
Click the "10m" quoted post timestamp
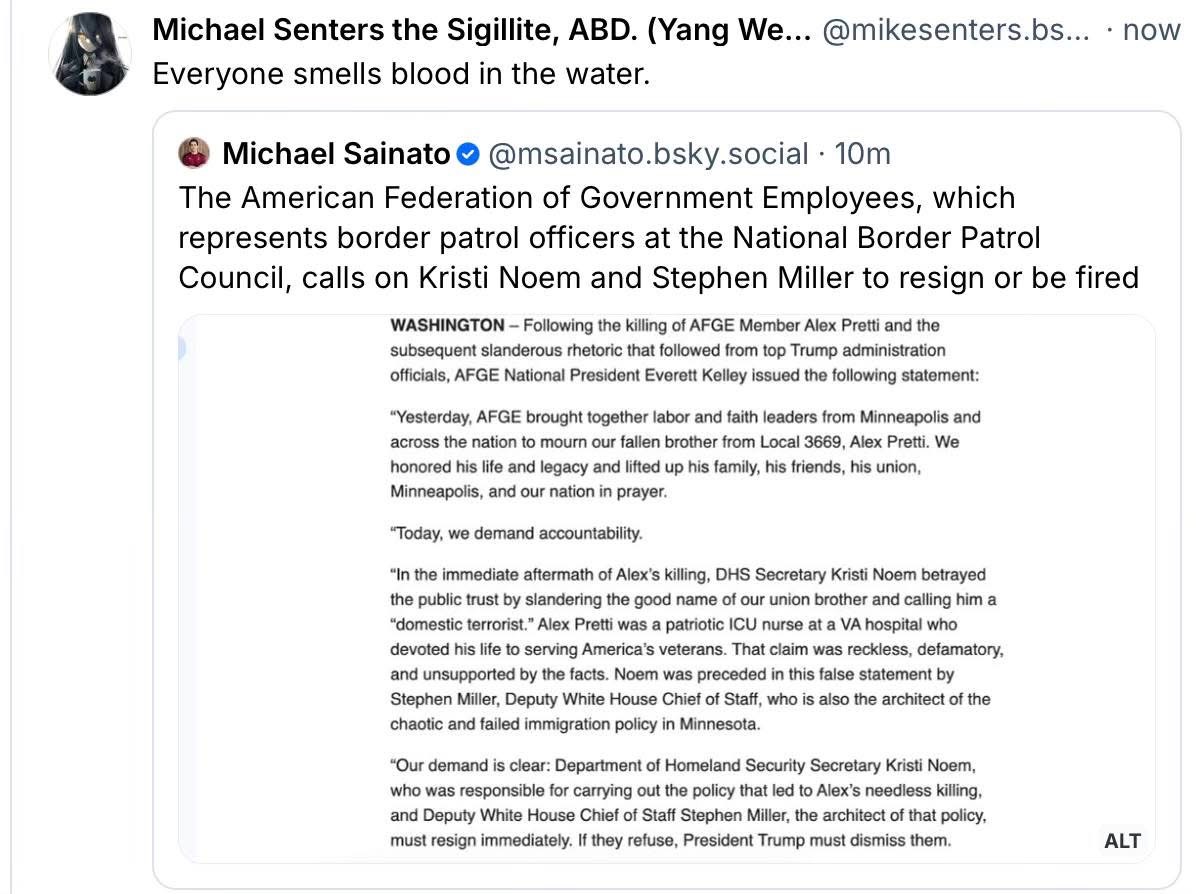coord(862,154)
